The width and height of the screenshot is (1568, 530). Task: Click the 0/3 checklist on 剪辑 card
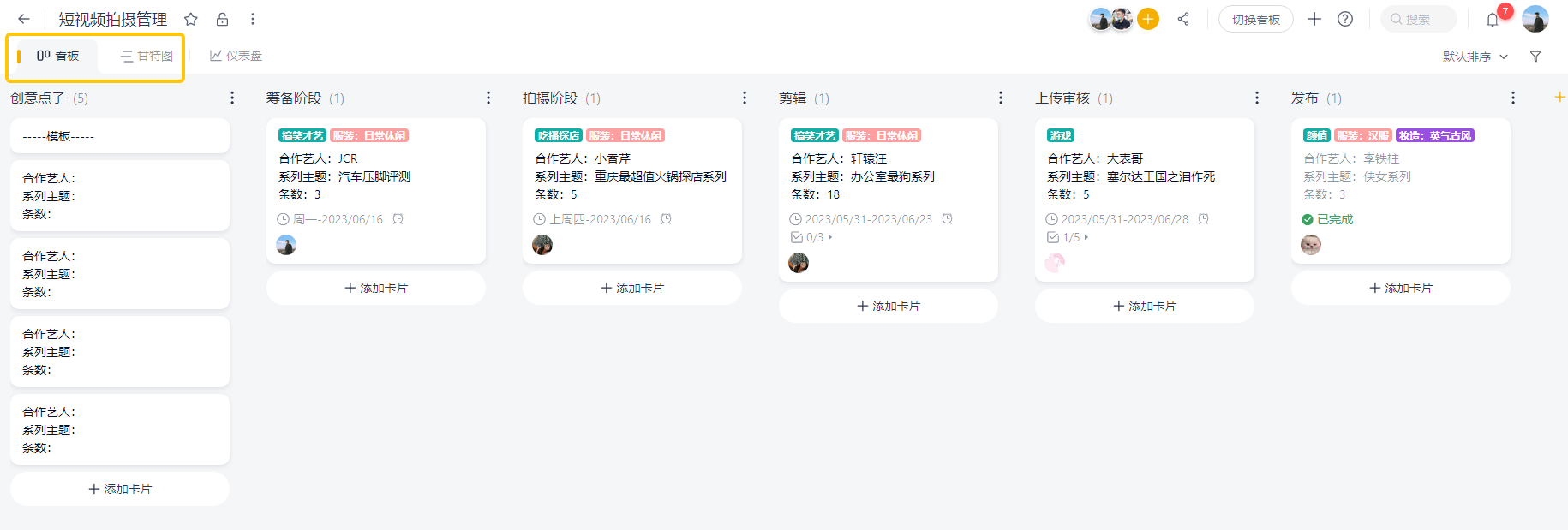811,237
